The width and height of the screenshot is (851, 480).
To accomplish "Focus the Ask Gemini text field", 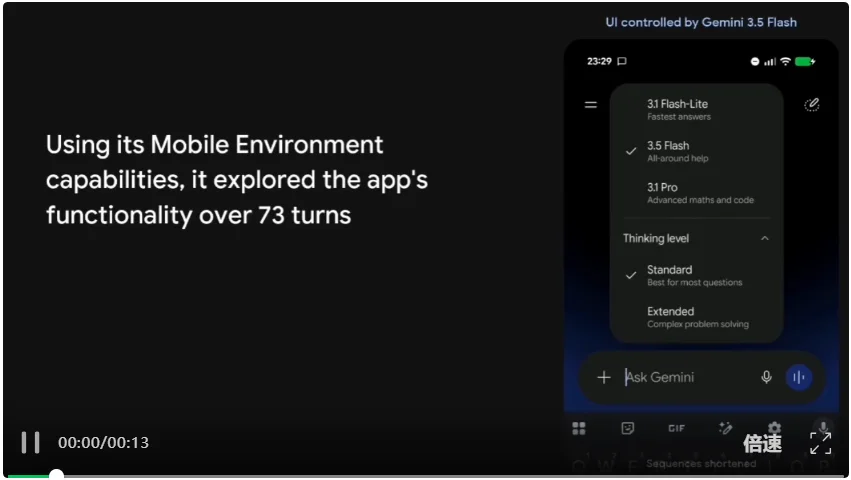I will point(689,377).
